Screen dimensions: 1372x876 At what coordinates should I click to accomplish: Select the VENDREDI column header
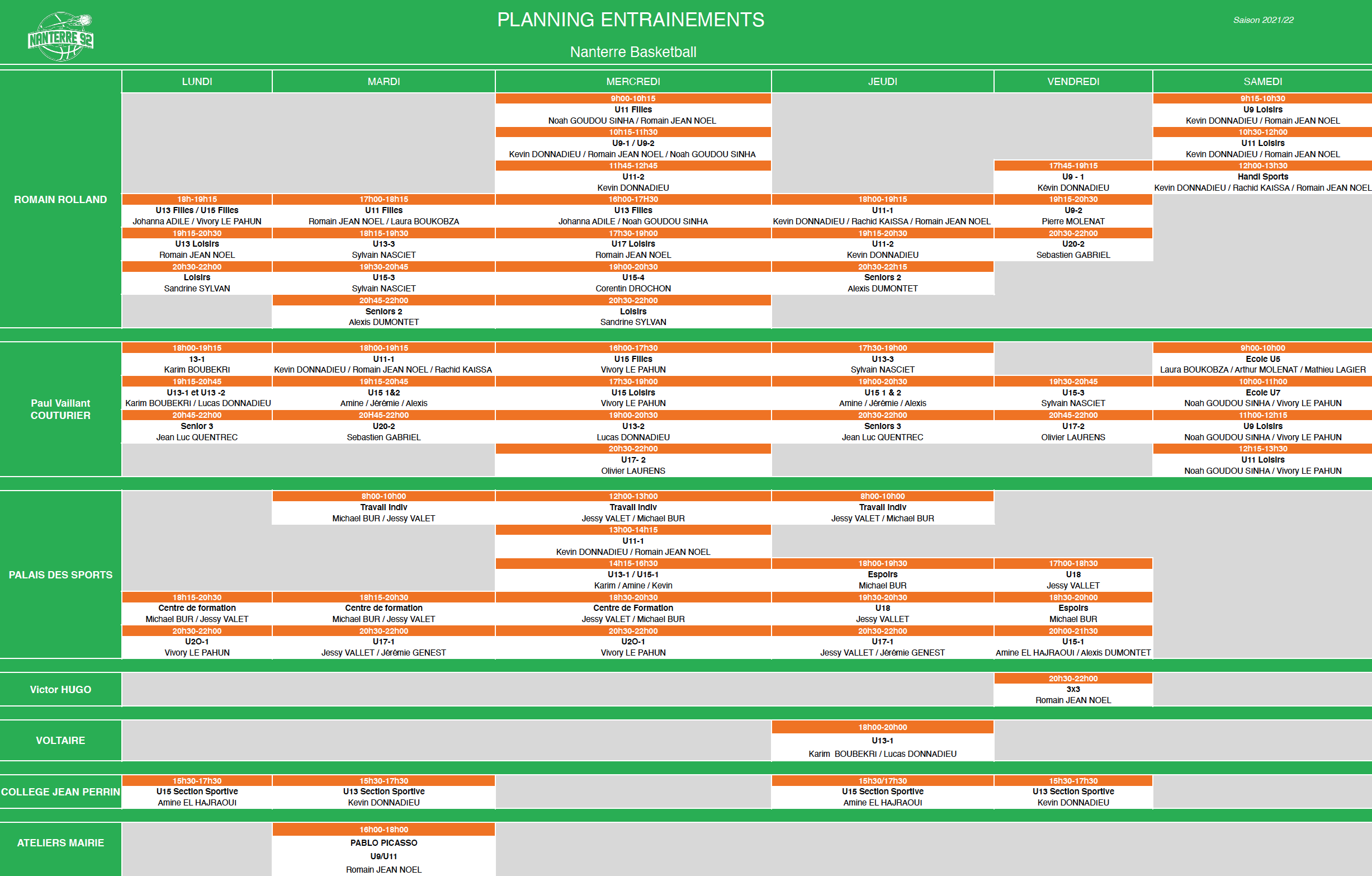[x=1073, y=82]
